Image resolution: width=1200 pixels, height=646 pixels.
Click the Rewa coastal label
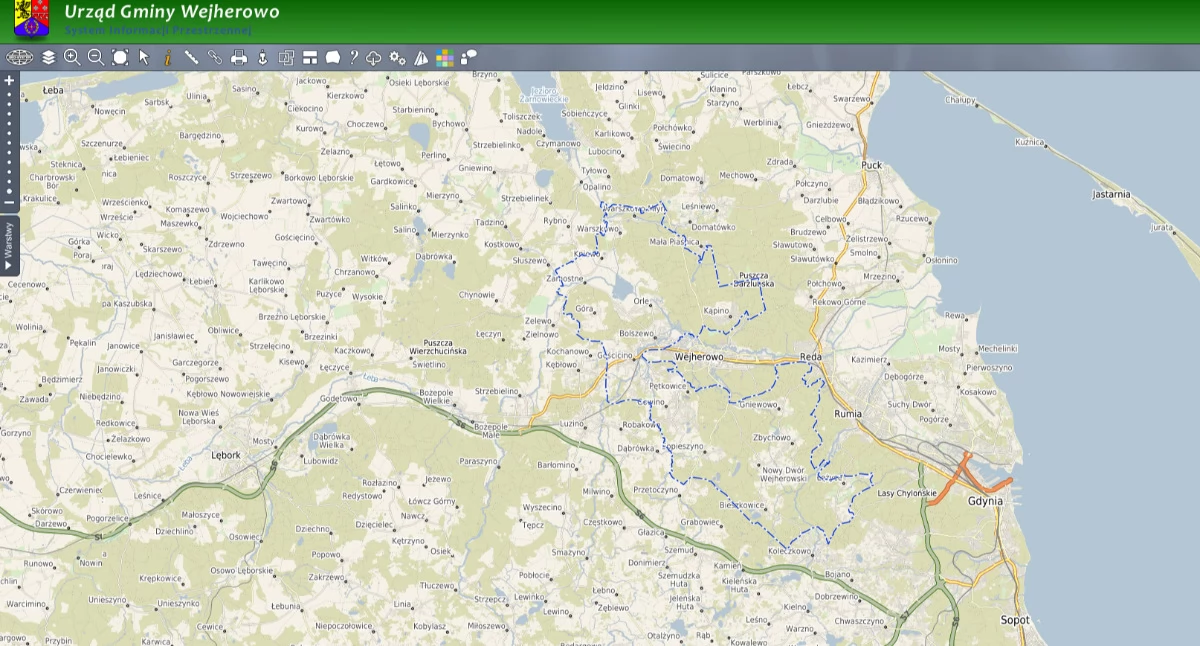pos(956,315)
